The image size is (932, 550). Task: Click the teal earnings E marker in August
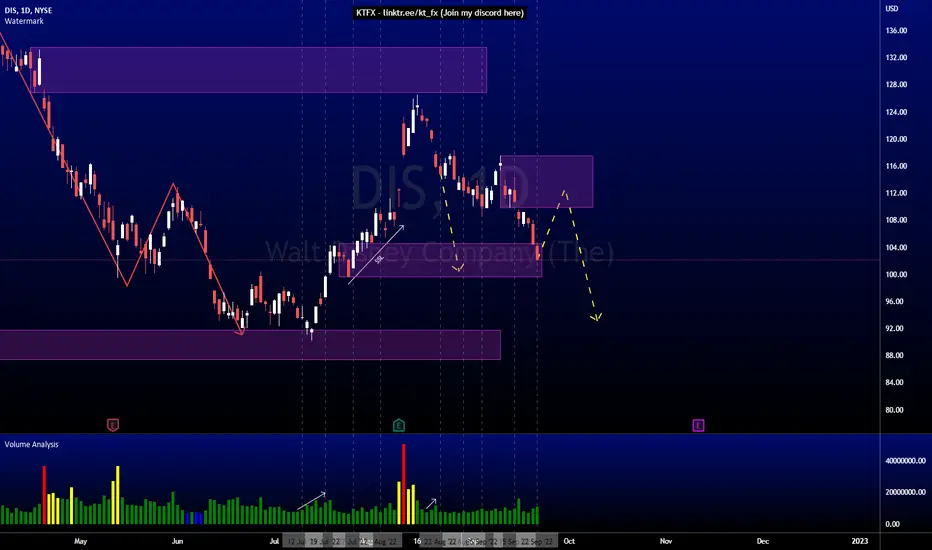[x=399, y=425]
